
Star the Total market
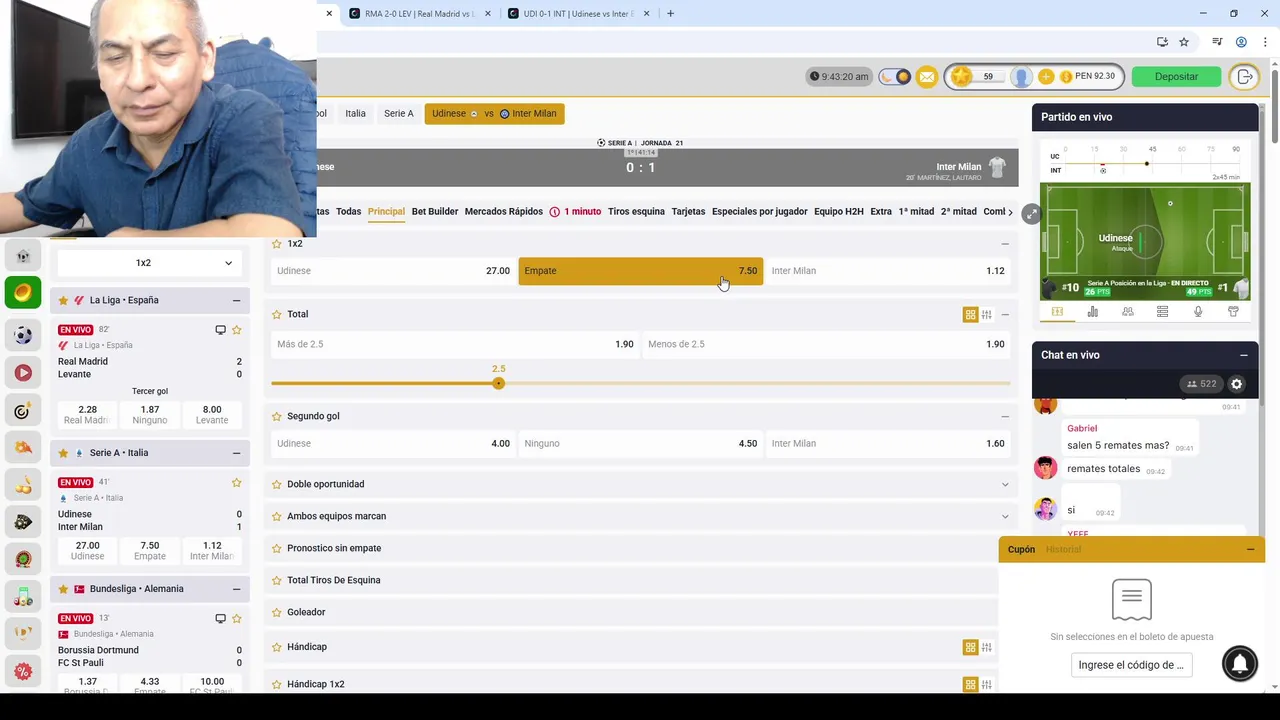[277, 314]
